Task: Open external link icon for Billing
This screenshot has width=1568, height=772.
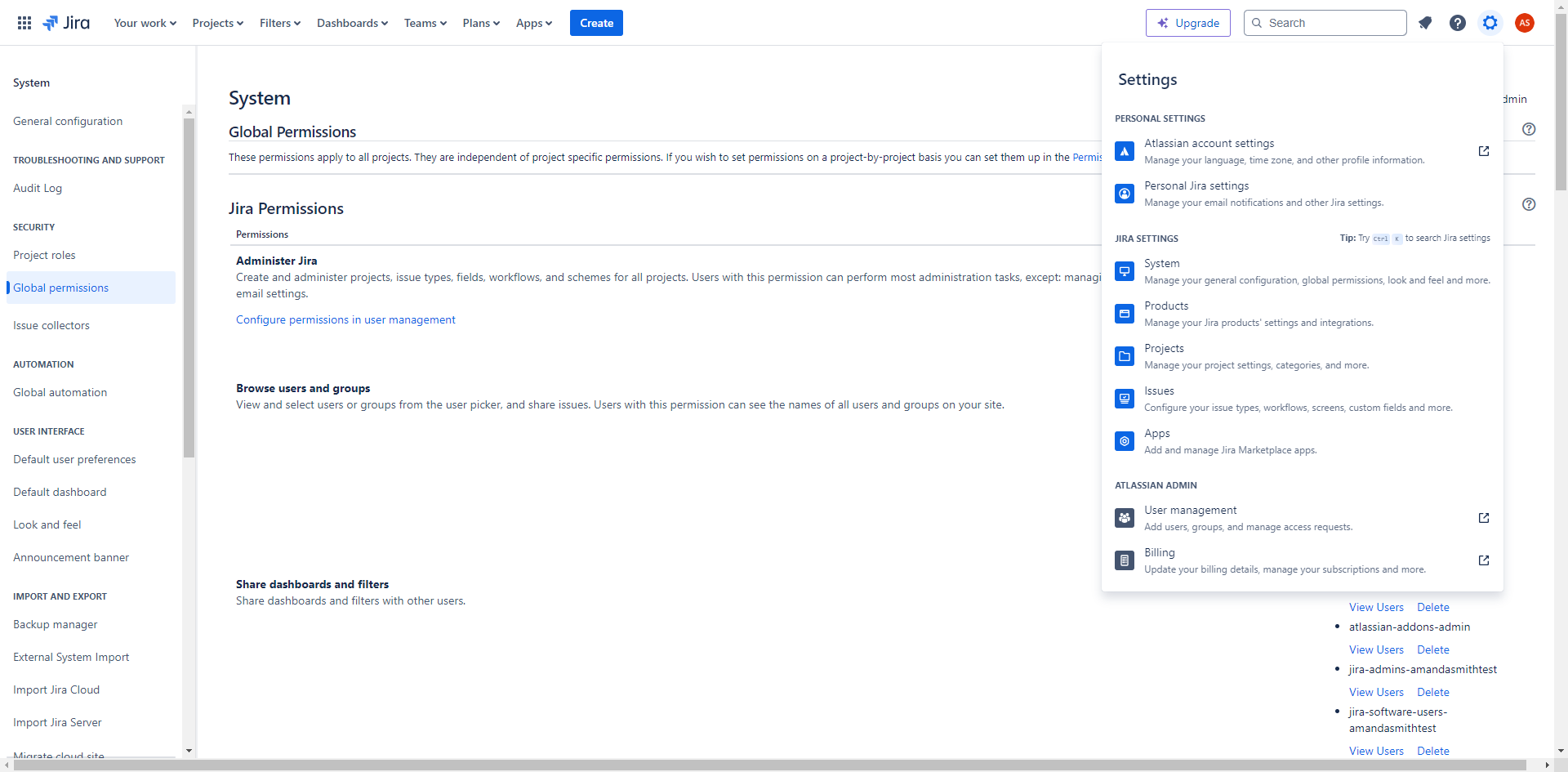Action: pos(1484,560)
